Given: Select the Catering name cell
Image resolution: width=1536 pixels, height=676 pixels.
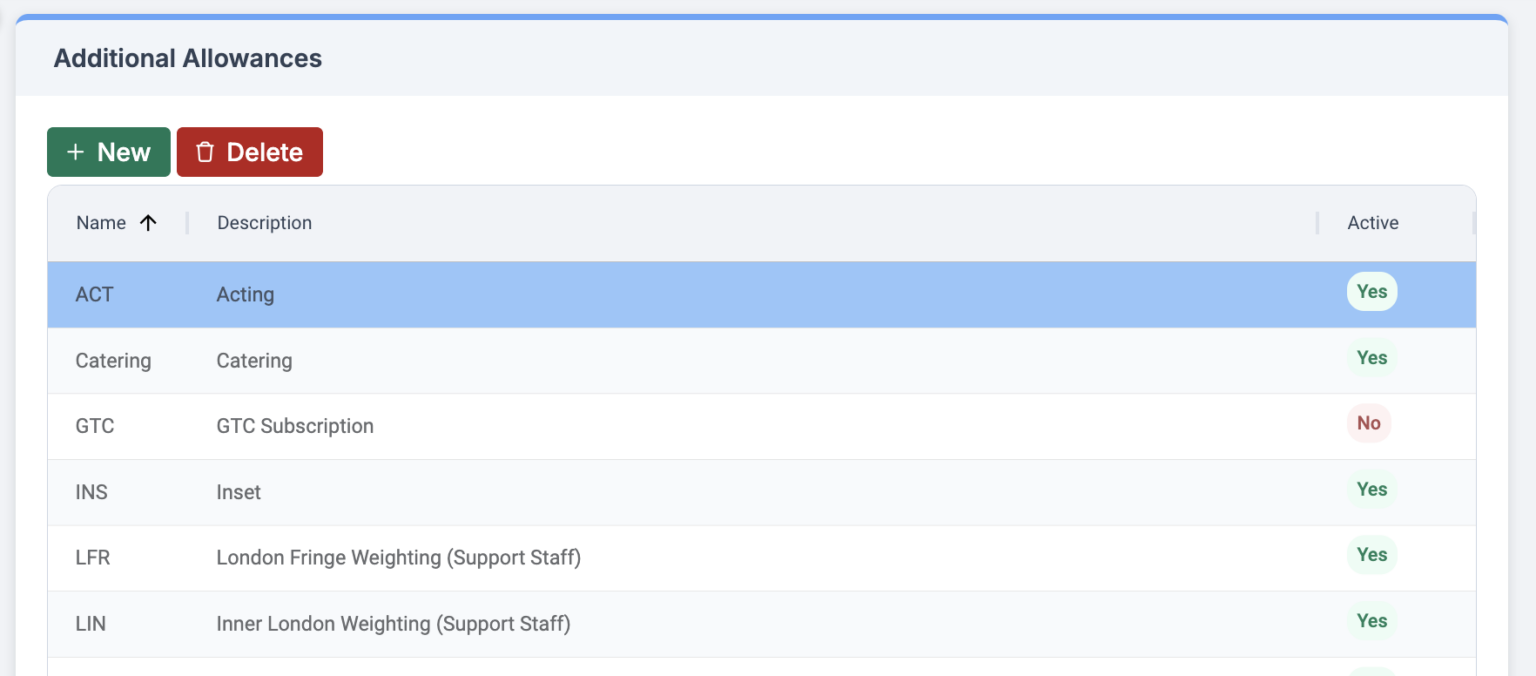Looking at the screenshot, I should pos(113,361).
